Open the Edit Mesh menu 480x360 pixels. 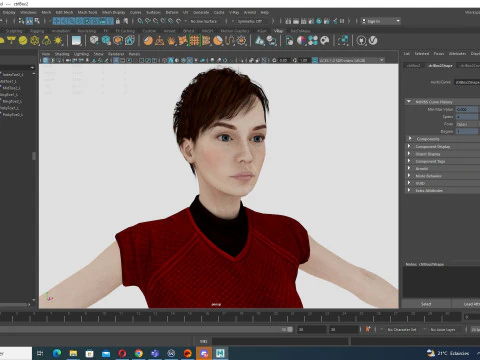click(x=64, y=12)
